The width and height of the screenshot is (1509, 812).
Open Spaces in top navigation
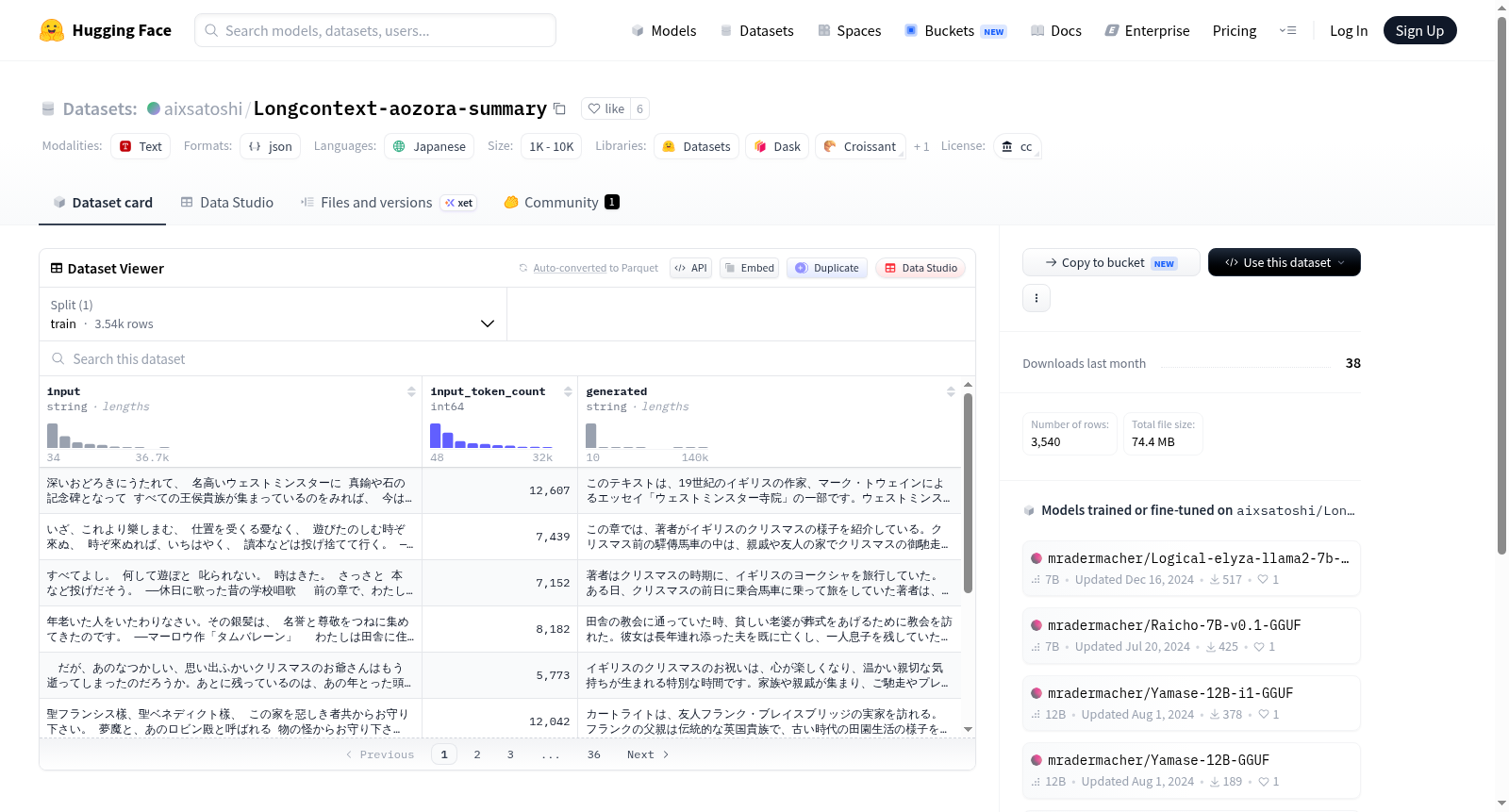[x=850, y=30]
